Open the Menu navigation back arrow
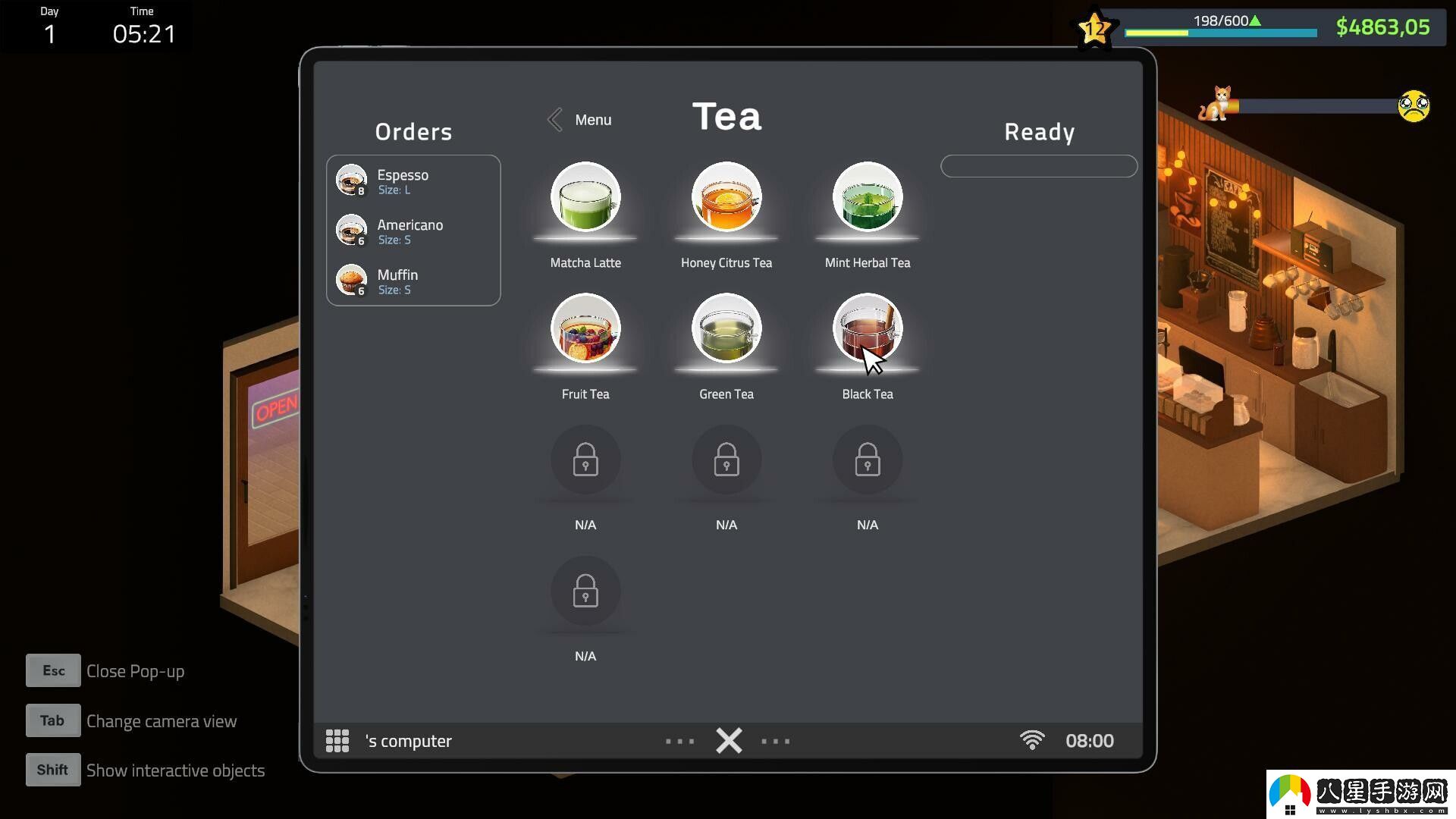Image resolution: width=1456 pixels, height=819 pixels. (x=553, y=118)
